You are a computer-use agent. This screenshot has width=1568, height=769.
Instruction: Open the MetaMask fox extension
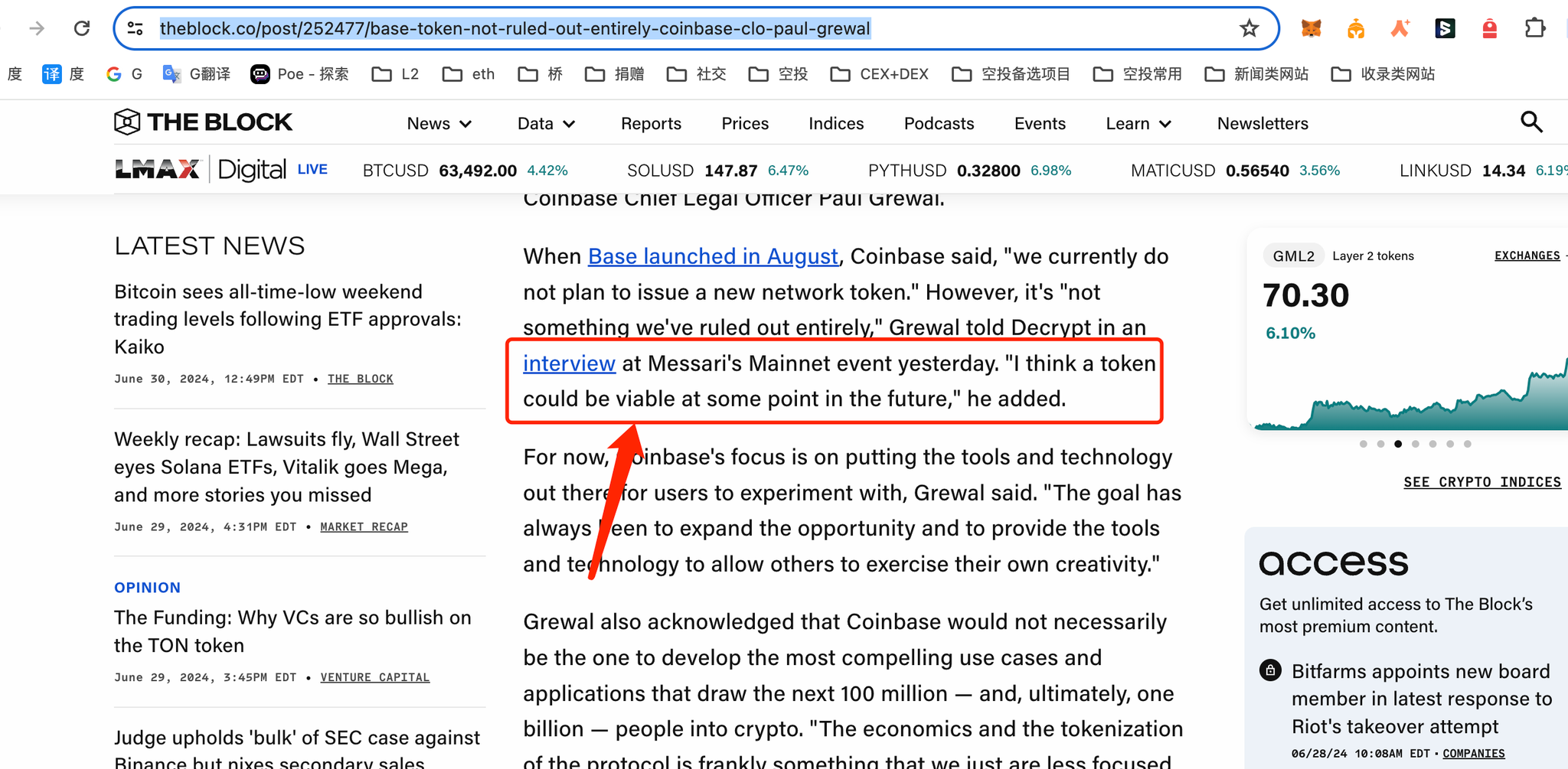click(1311, 28)
